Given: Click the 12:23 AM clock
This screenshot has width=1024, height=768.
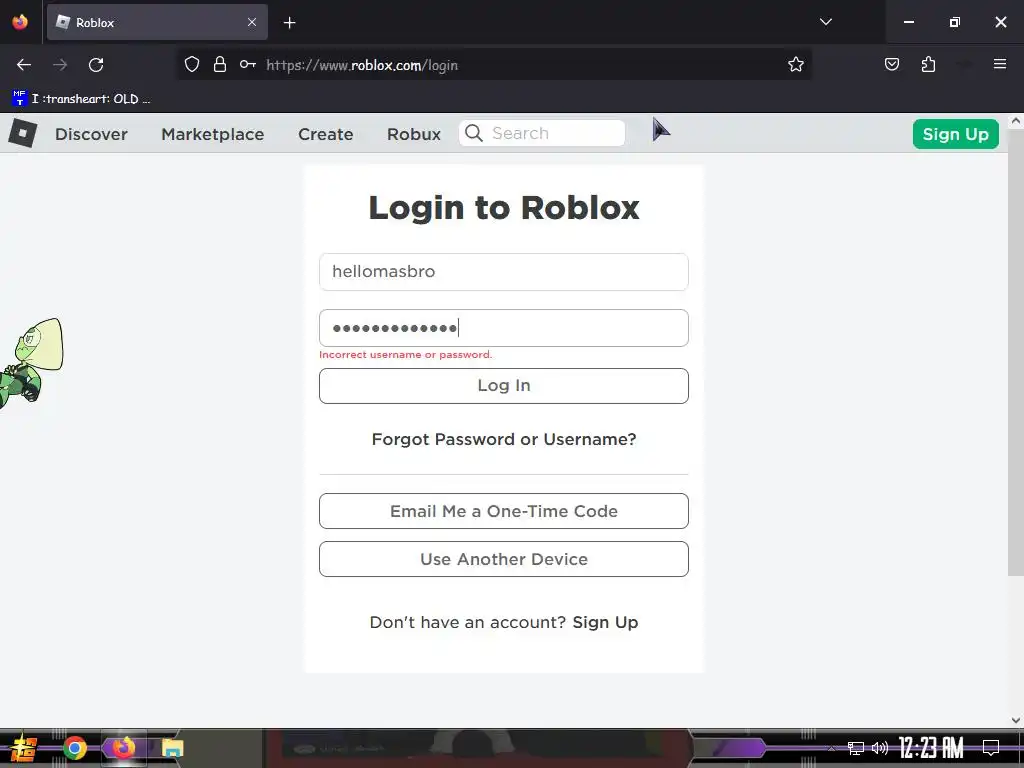Looking at the screenshot, I should click(931, 748).
